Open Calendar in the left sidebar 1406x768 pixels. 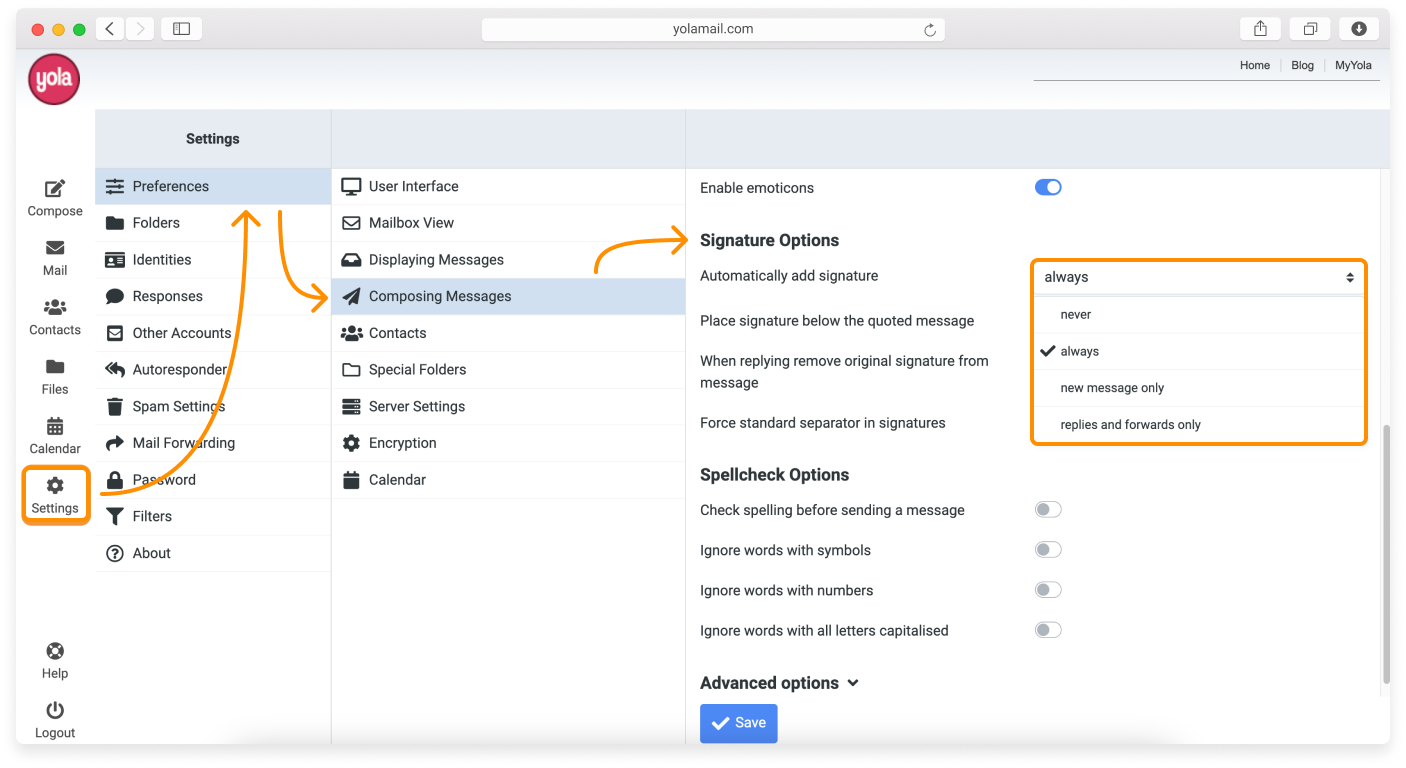55,427
